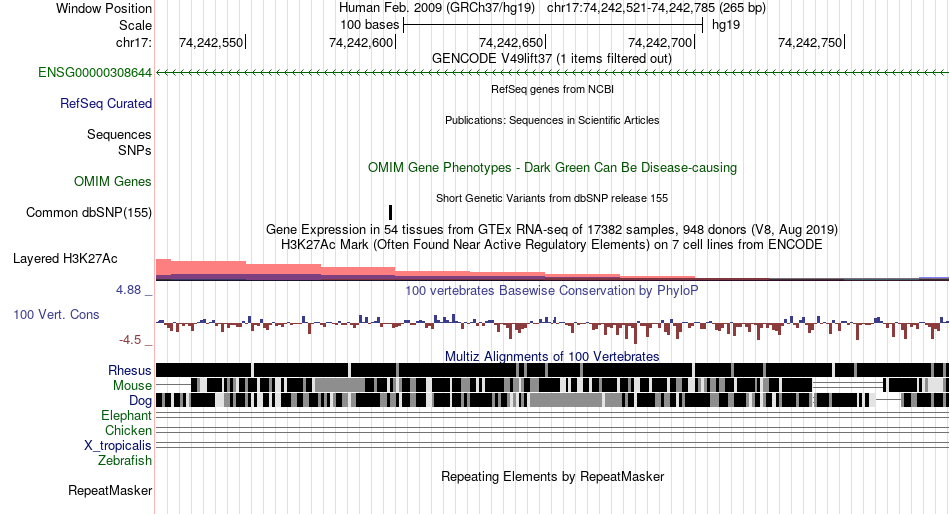The width and height of the screenshot is (950, 514).
Task: Select the X_tropicalis alignment label
Action: (x=118, y=446)
